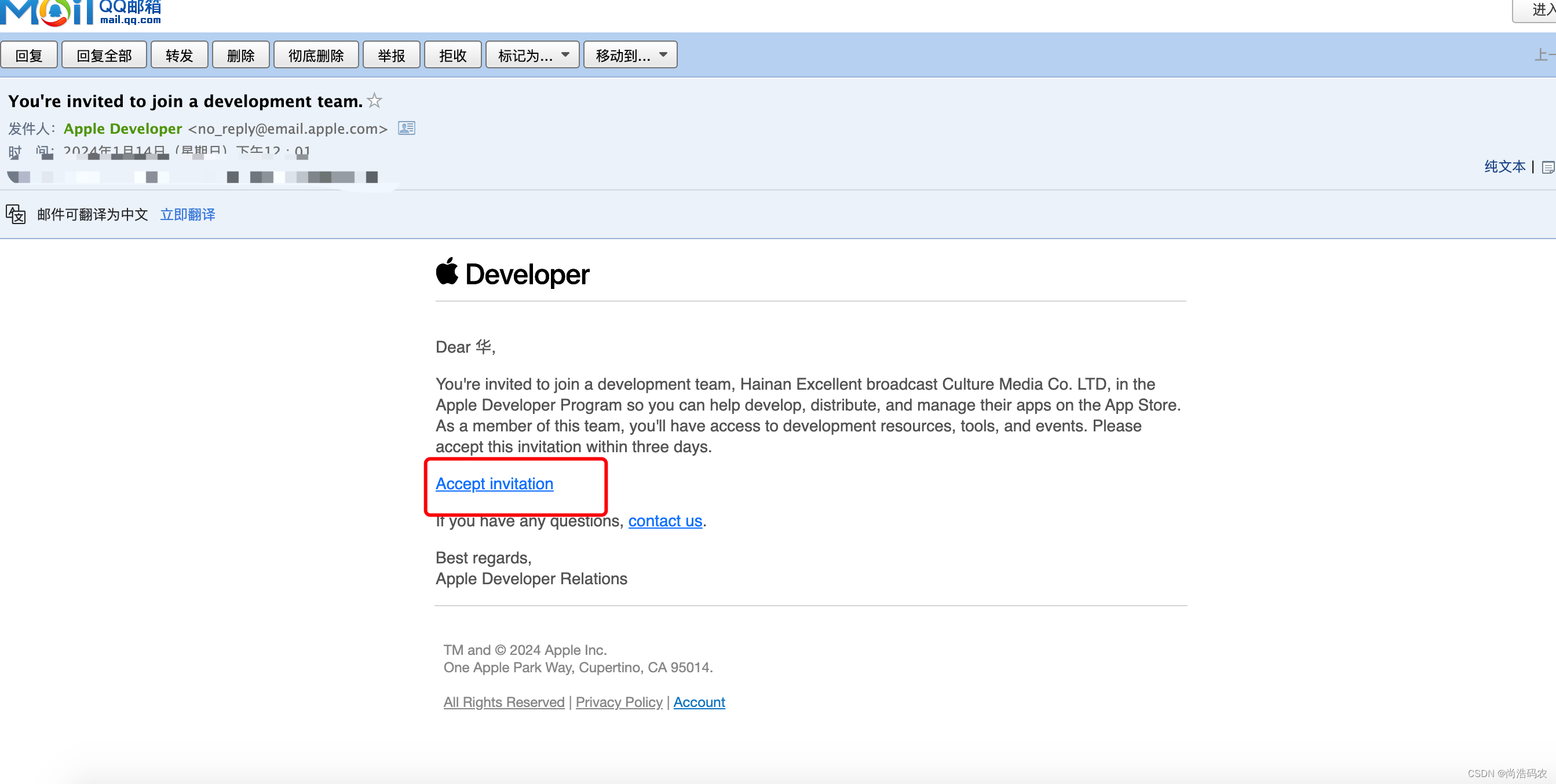Click the translation icon beside 邮件可翻译为中文
This screenshot has height=784, width=1556.
(16, 214)
